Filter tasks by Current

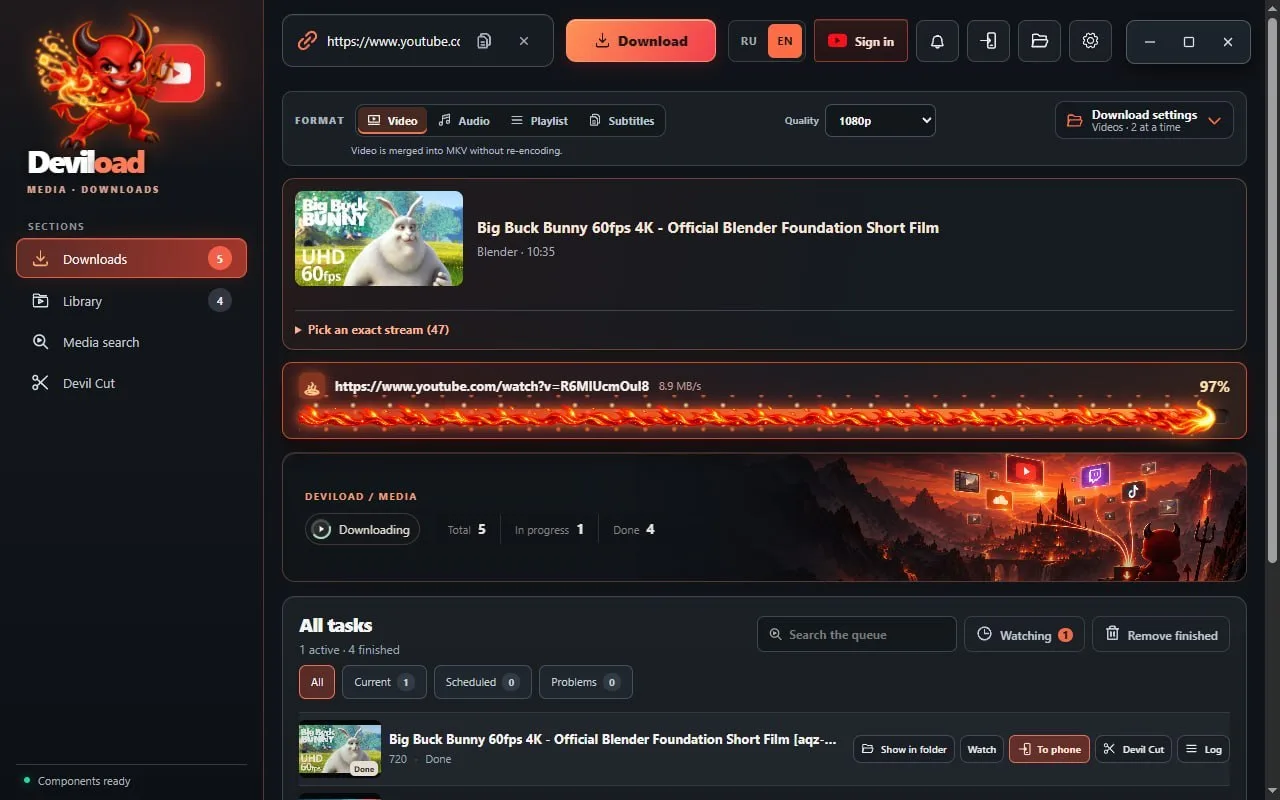(x=384, y=682)
